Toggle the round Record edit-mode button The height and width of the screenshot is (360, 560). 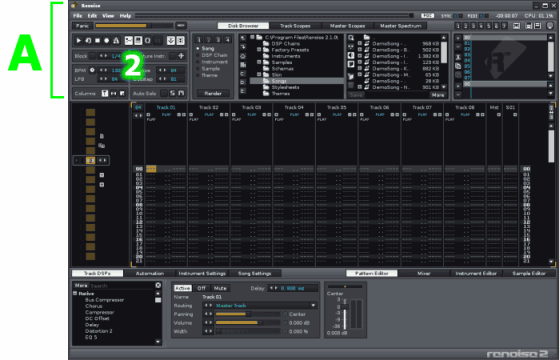(x=107, y=41)
